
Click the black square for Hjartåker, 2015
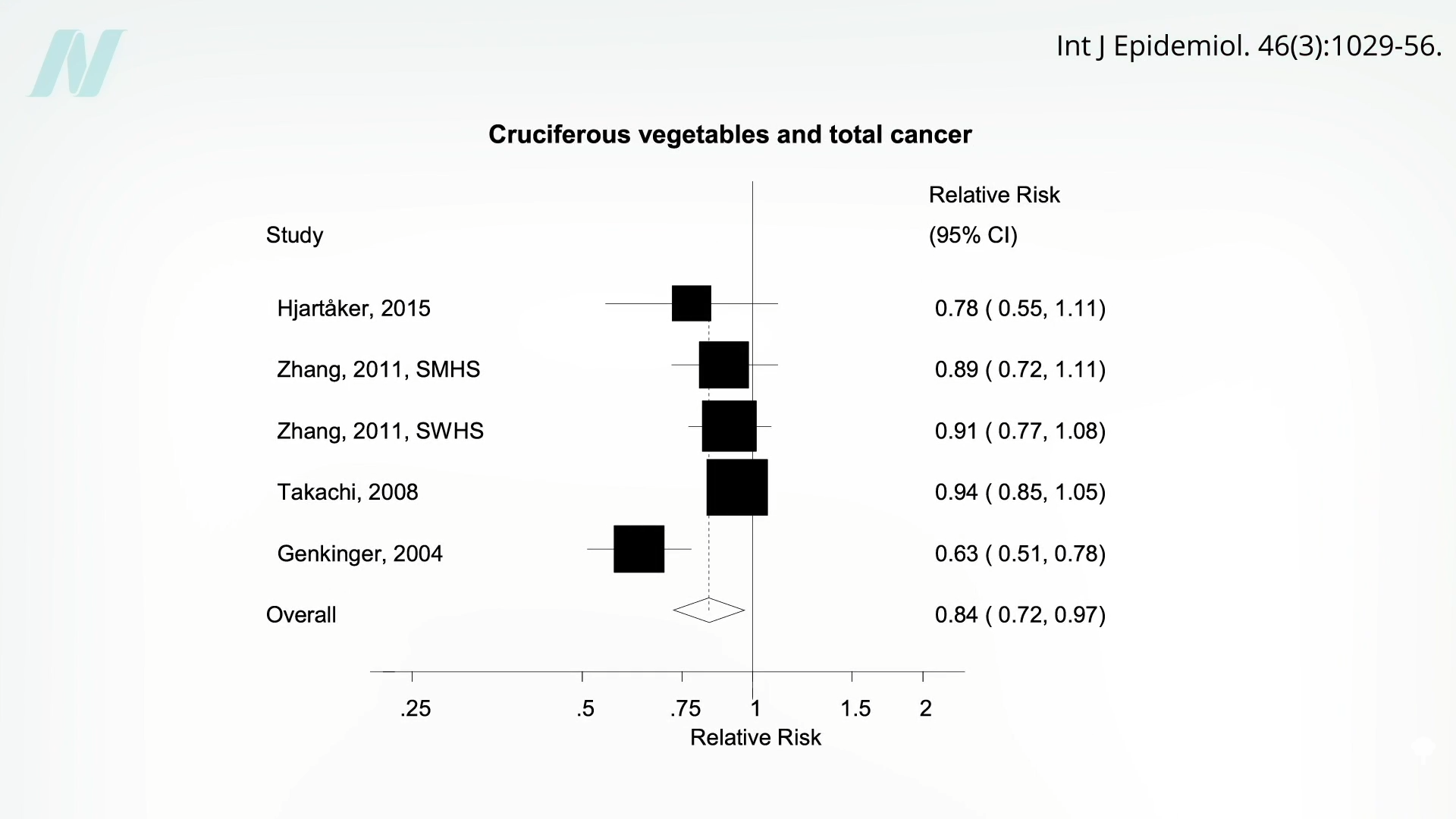point(692,303)
